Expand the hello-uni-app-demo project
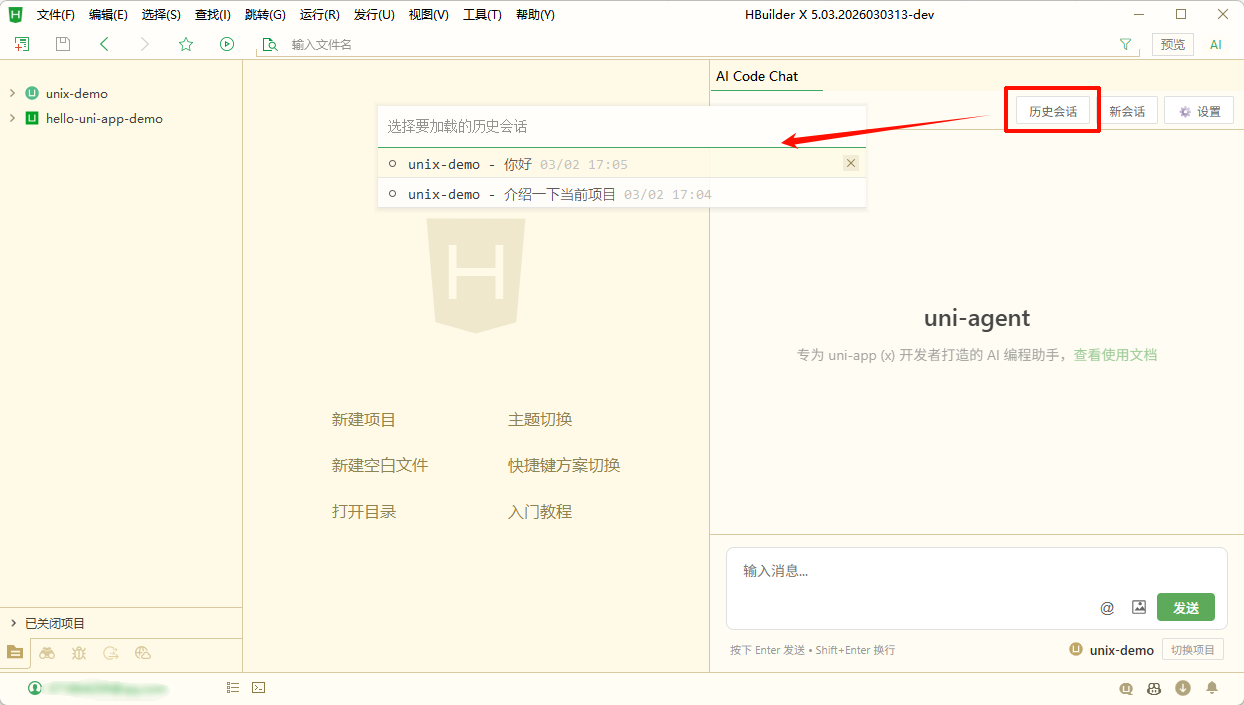The image size is (1244, 705). pyautogui.click(x=12, y=118)
